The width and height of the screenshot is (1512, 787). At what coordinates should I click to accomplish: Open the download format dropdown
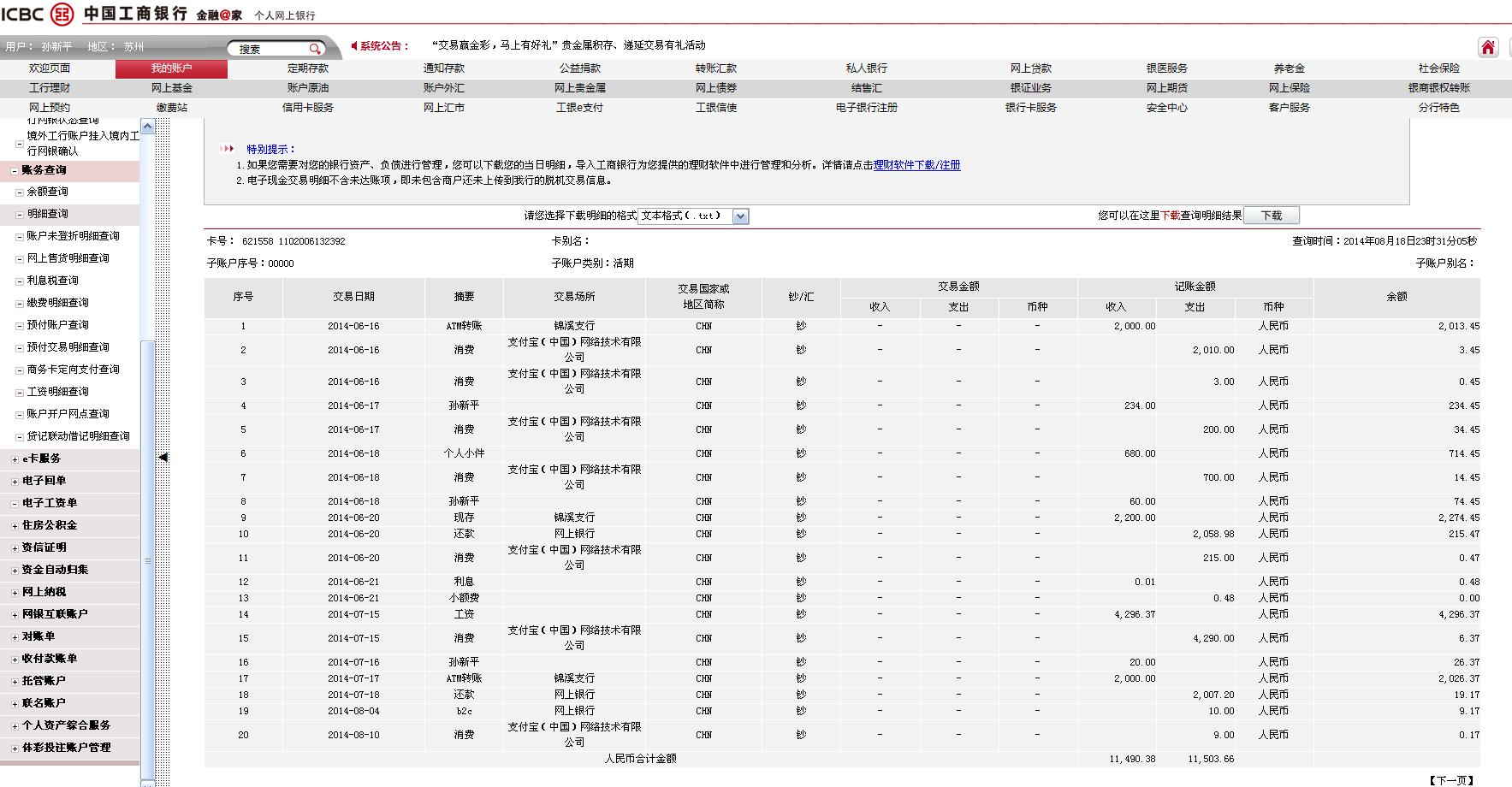click(741, 216)
